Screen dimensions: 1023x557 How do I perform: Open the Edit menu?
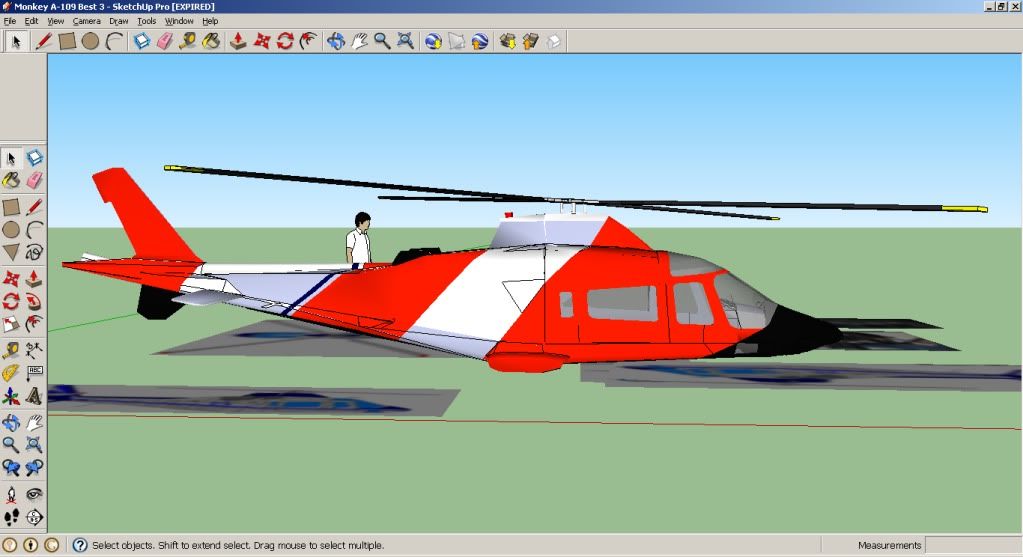(31, 21)
